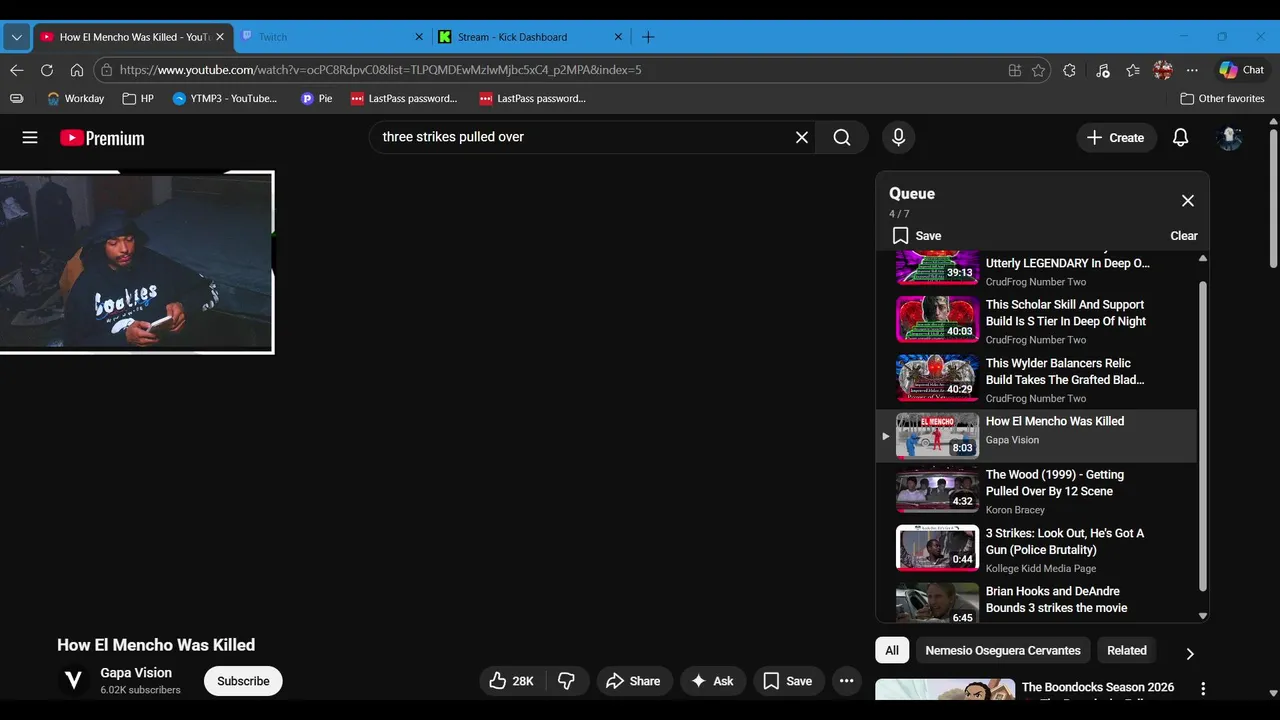Close the Queue panel
The image size is (1280, 720).
click(x=1188, y=201)
